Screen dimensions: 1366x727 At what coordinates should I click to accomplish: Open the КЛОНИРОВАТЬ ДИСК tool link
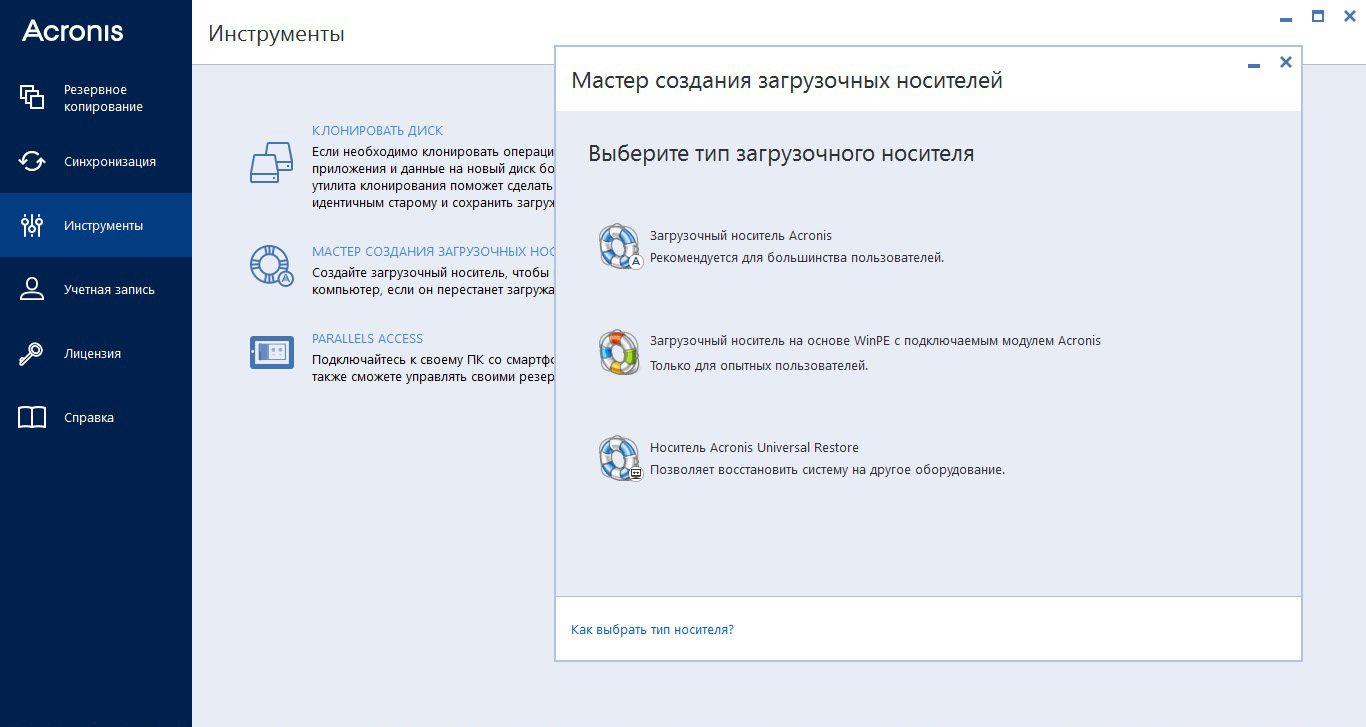(x=377, y=131)
